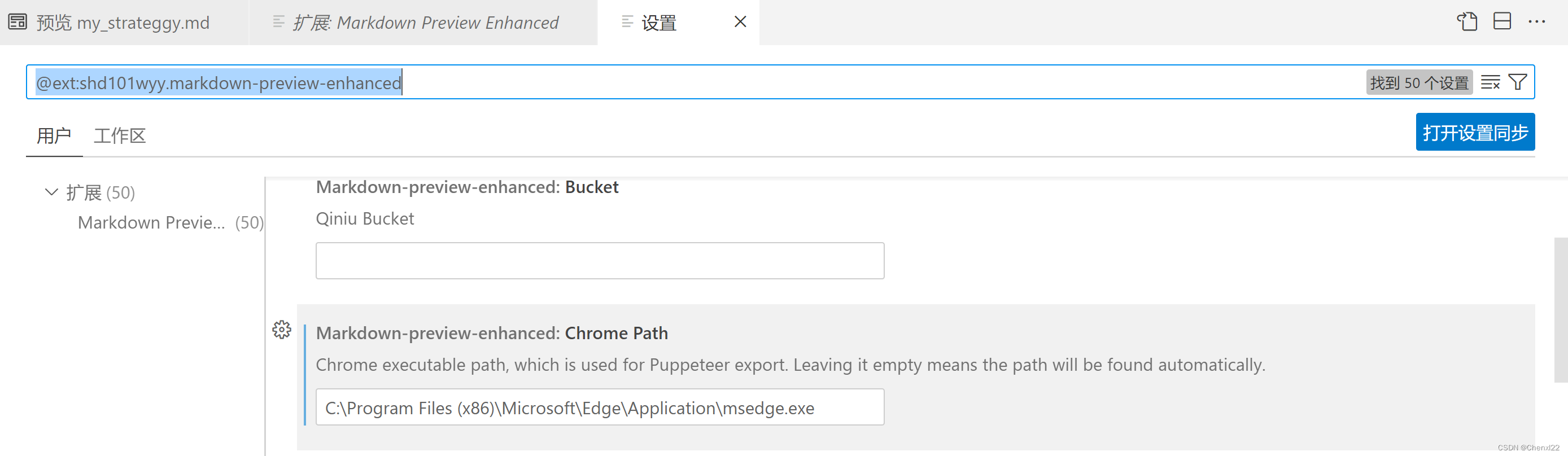Screen dimensions: 1568x456
Task: Click inside the Qiniu Bucket input field
Action: point(600,260)
